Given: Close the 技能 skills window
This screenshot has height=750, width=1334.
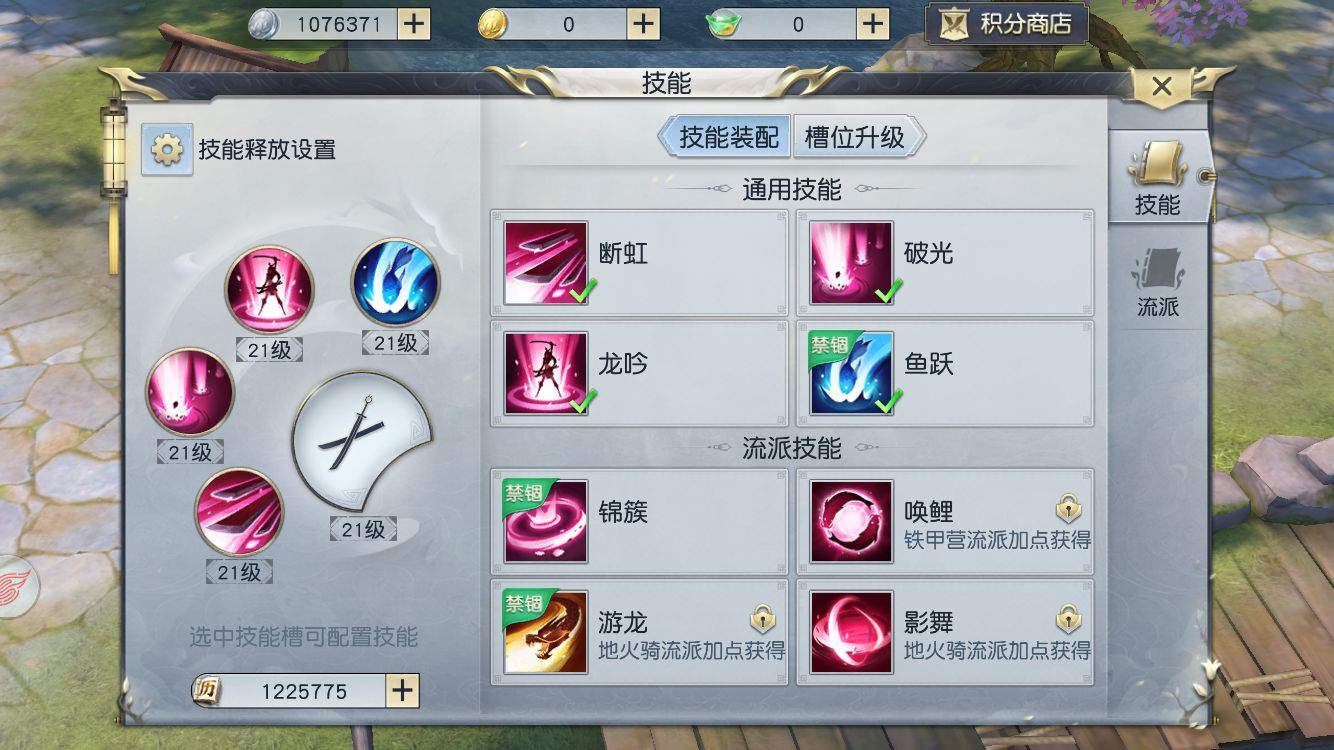Looking at the screenshot, I should tap(1161, 87).
